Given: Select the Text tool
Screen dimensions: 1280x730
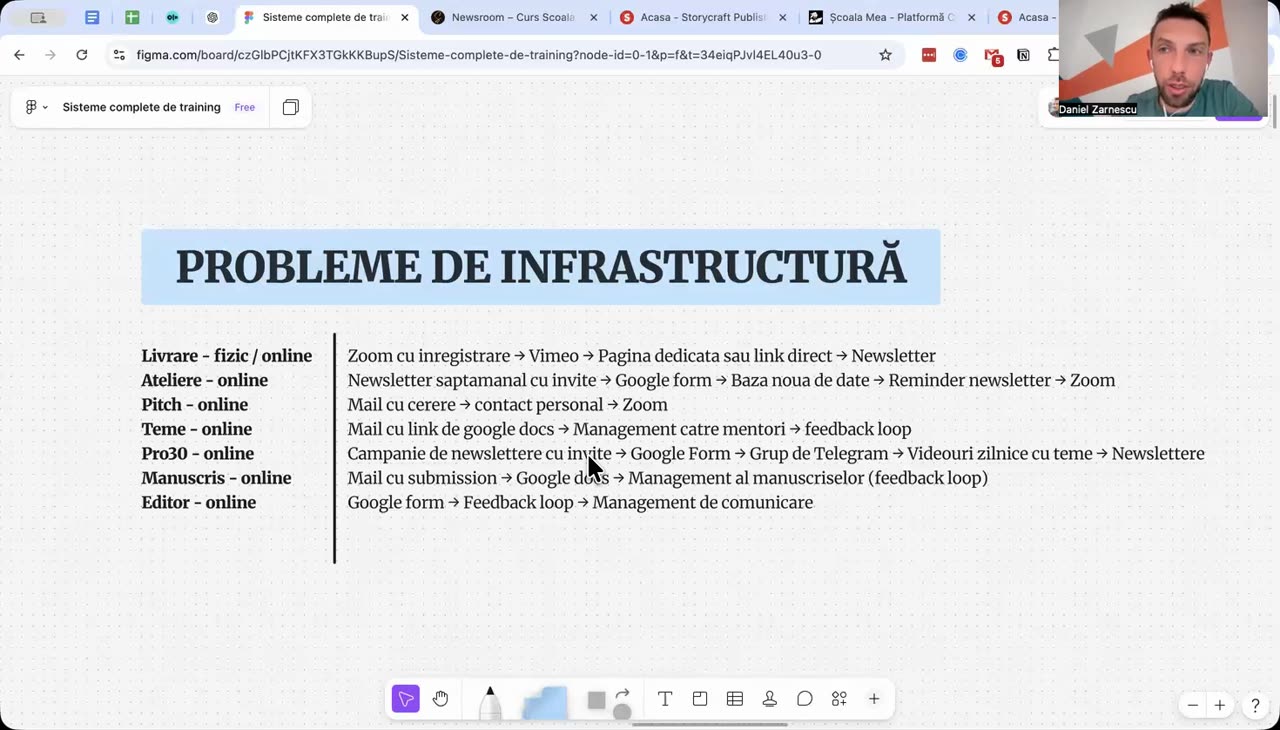Looking at the screenshot, I should (x=664, y=699).
